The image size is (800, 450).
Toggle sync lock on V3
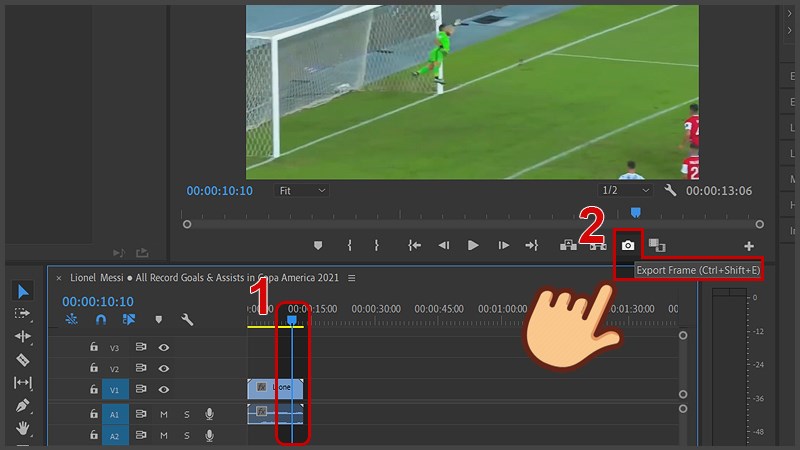tap(141, 347)
